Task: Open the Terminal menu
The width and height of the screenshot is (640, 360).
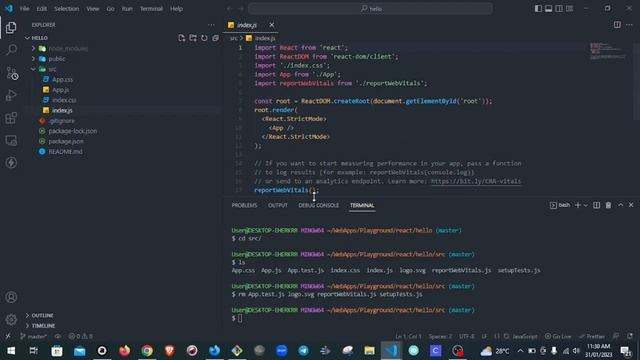Action: [151, 9]
